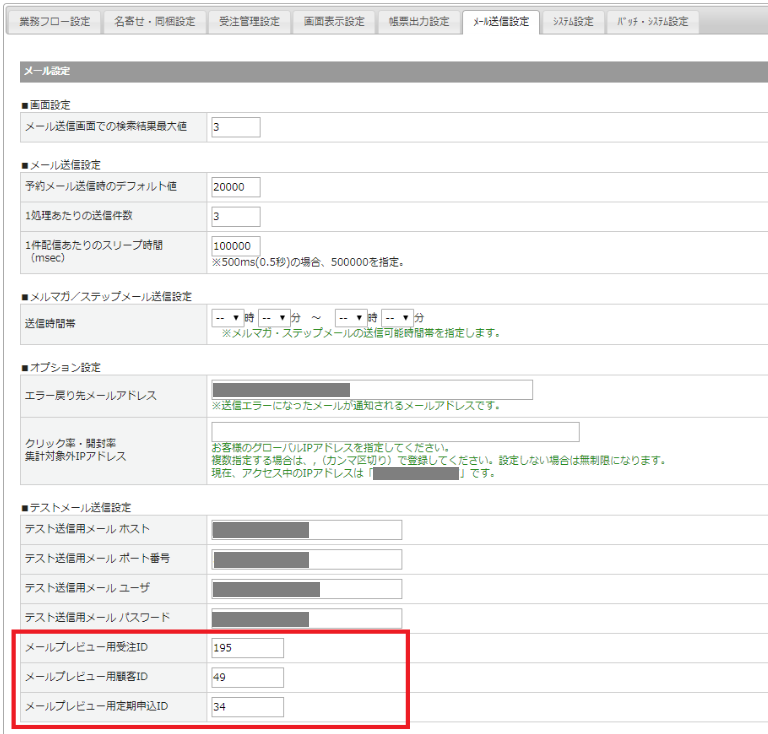The height and width of the screenshot is (734, 768).
Task: Select the スリープ時間 (msec) input box
Action: [x=236, y=246]
